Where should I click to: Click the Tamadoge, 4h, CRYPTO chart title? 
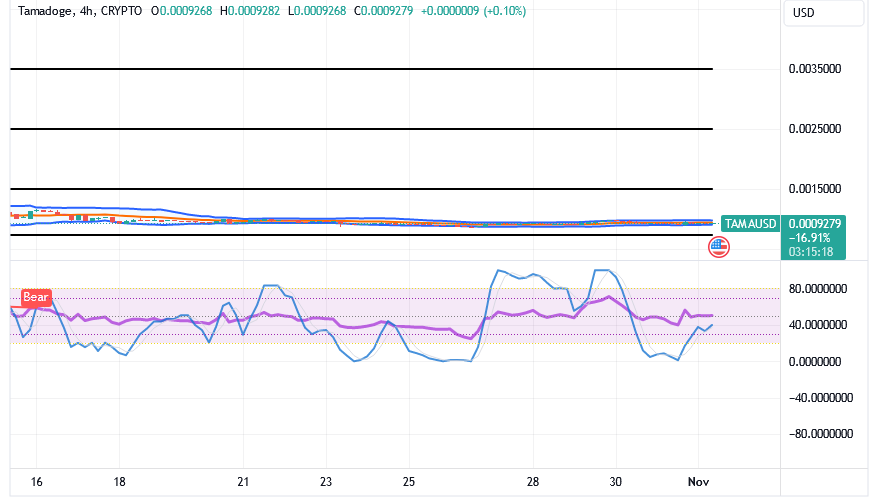point(80,11)
